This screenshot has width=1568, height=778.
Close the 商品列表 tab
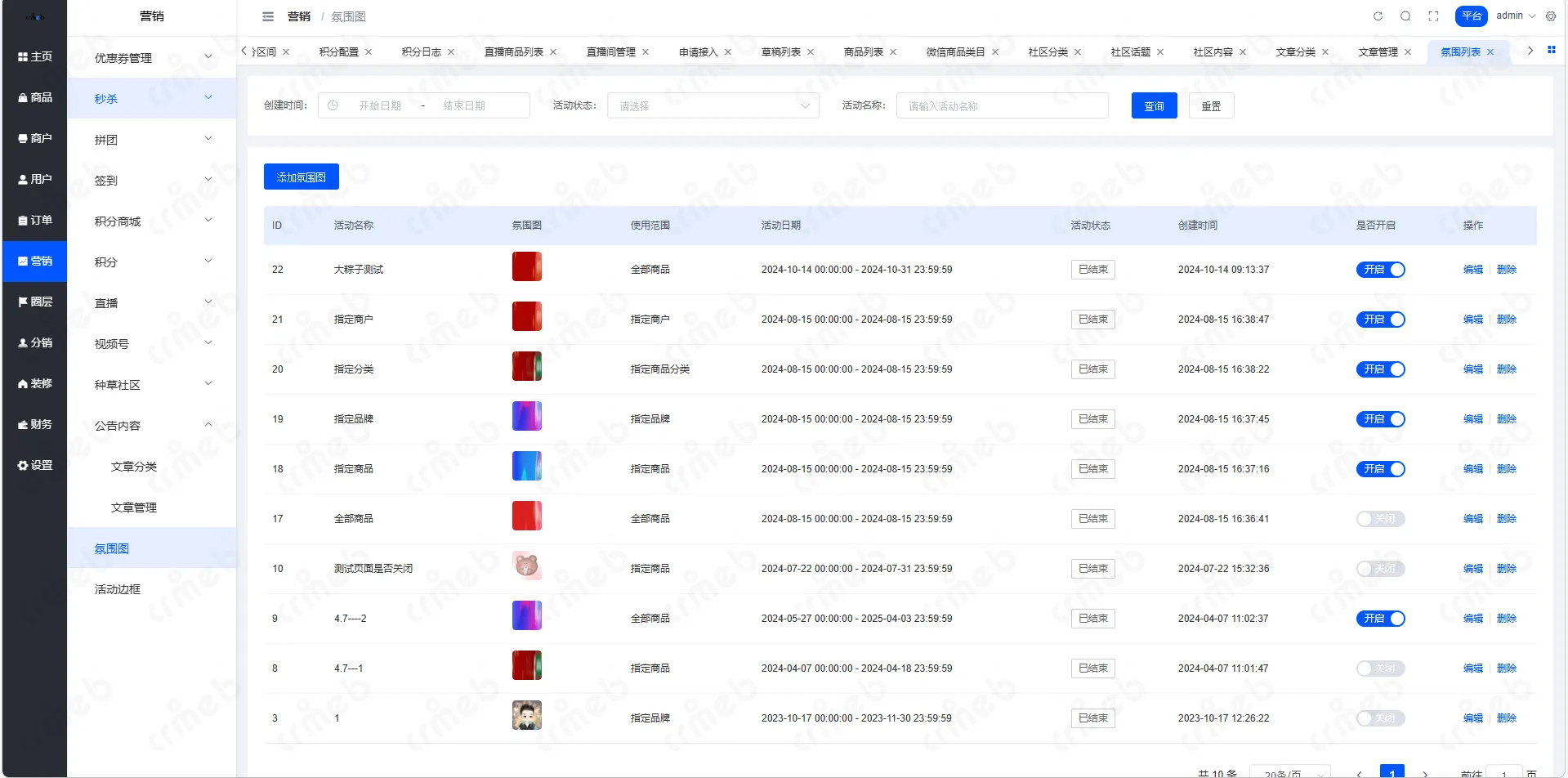click(893, 52)
